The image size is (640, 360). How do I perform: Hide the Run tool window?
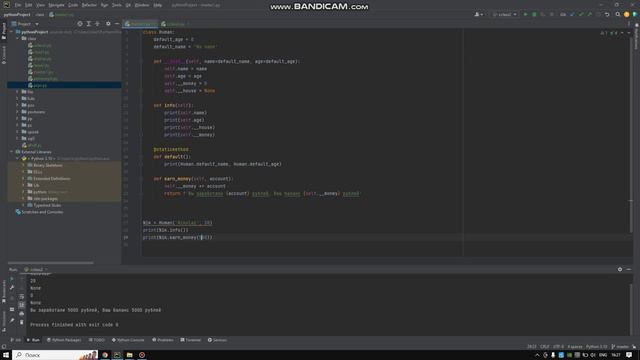[x=629, y=269]
